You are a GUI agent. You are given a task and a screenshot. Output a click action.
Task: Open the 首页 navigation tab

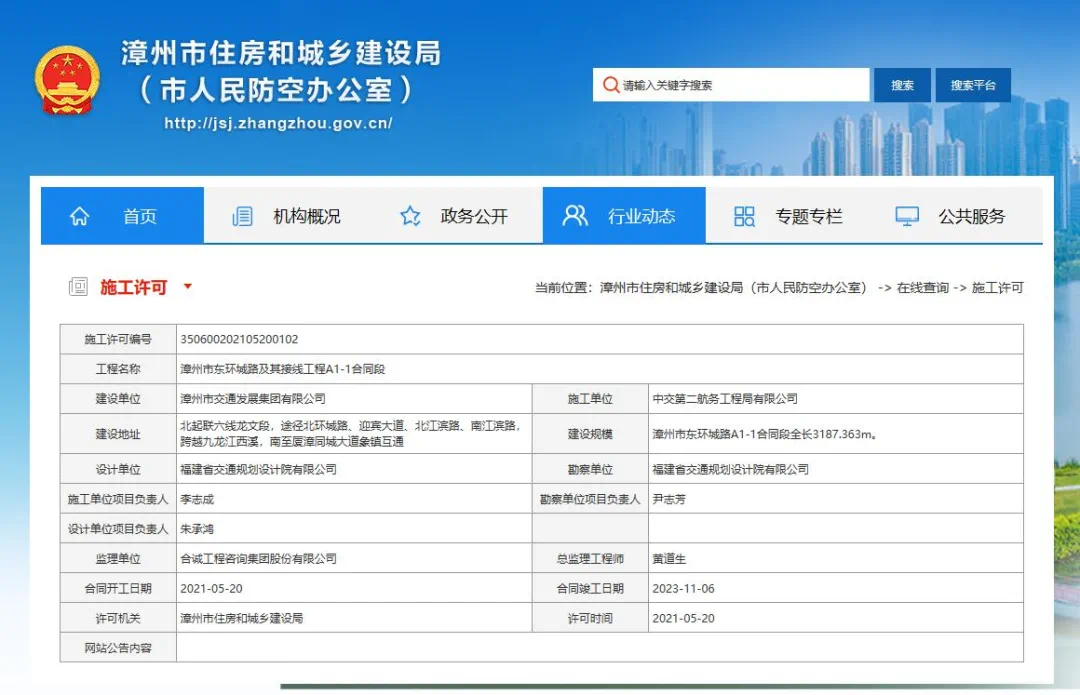(x=139, y=216)
